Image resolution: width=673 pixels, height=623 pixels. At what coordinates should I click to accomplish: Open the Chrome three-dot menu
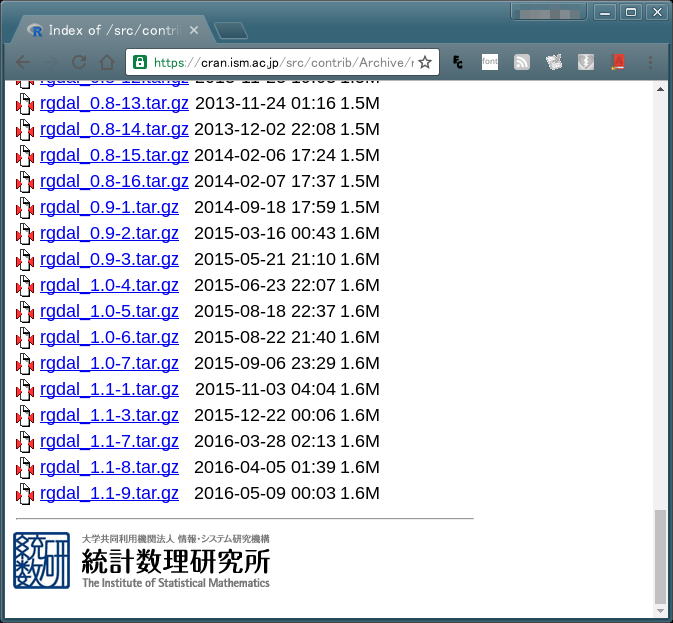[x=650, y=63]
